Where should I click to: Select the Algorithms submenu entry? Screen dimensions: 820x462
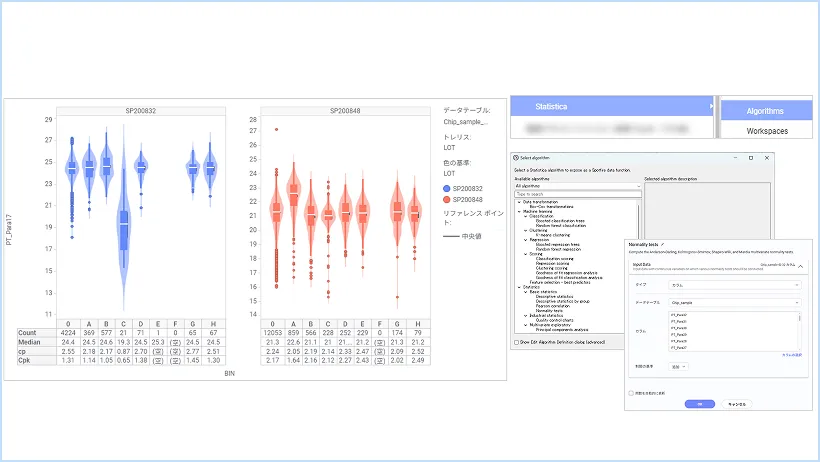point(765,111)
